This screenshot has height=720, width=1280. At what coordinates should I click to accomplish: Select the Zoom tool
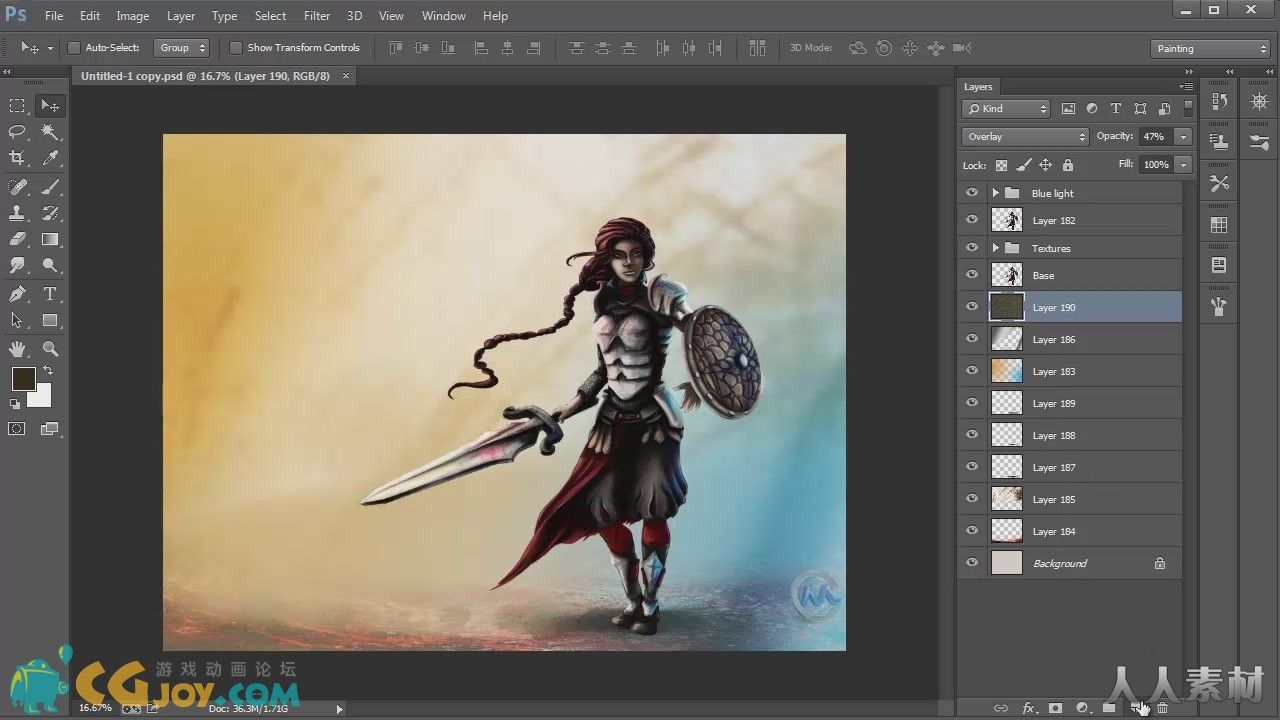point(49,349)
